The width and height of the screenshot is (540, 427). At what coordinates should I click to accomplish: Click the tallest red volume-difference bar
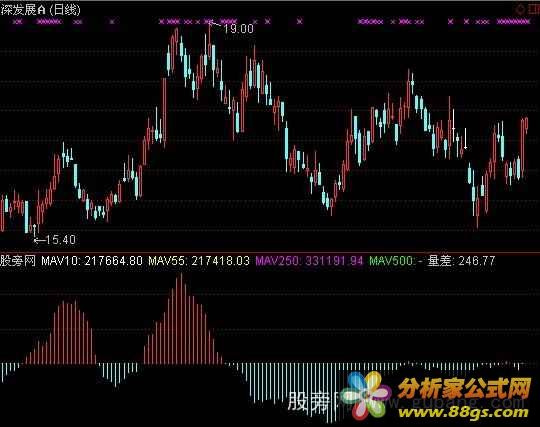coord(181,319)
